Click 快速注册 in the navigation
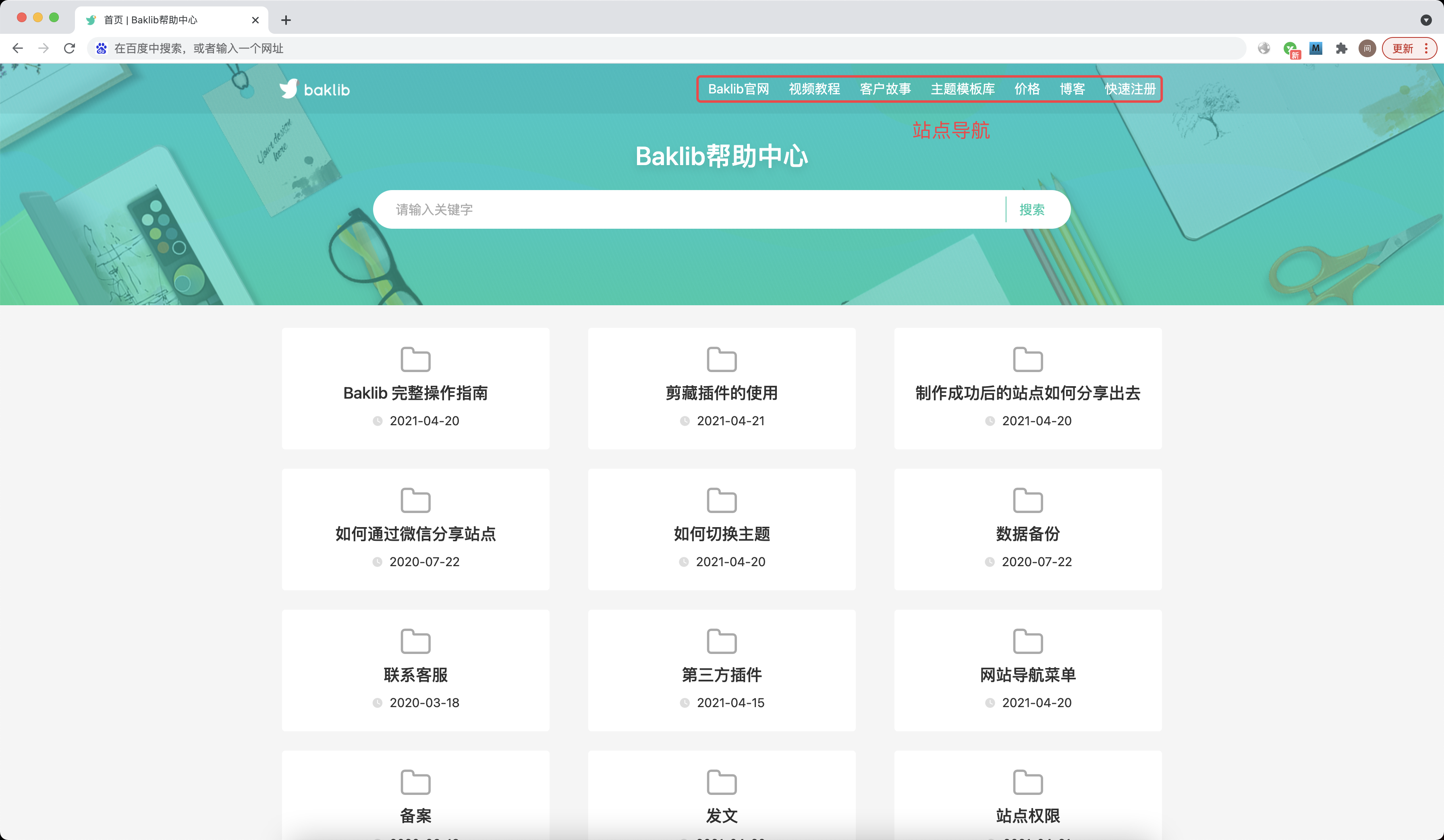Screen dimensions: 1444x840 [x=1131, y=89]
